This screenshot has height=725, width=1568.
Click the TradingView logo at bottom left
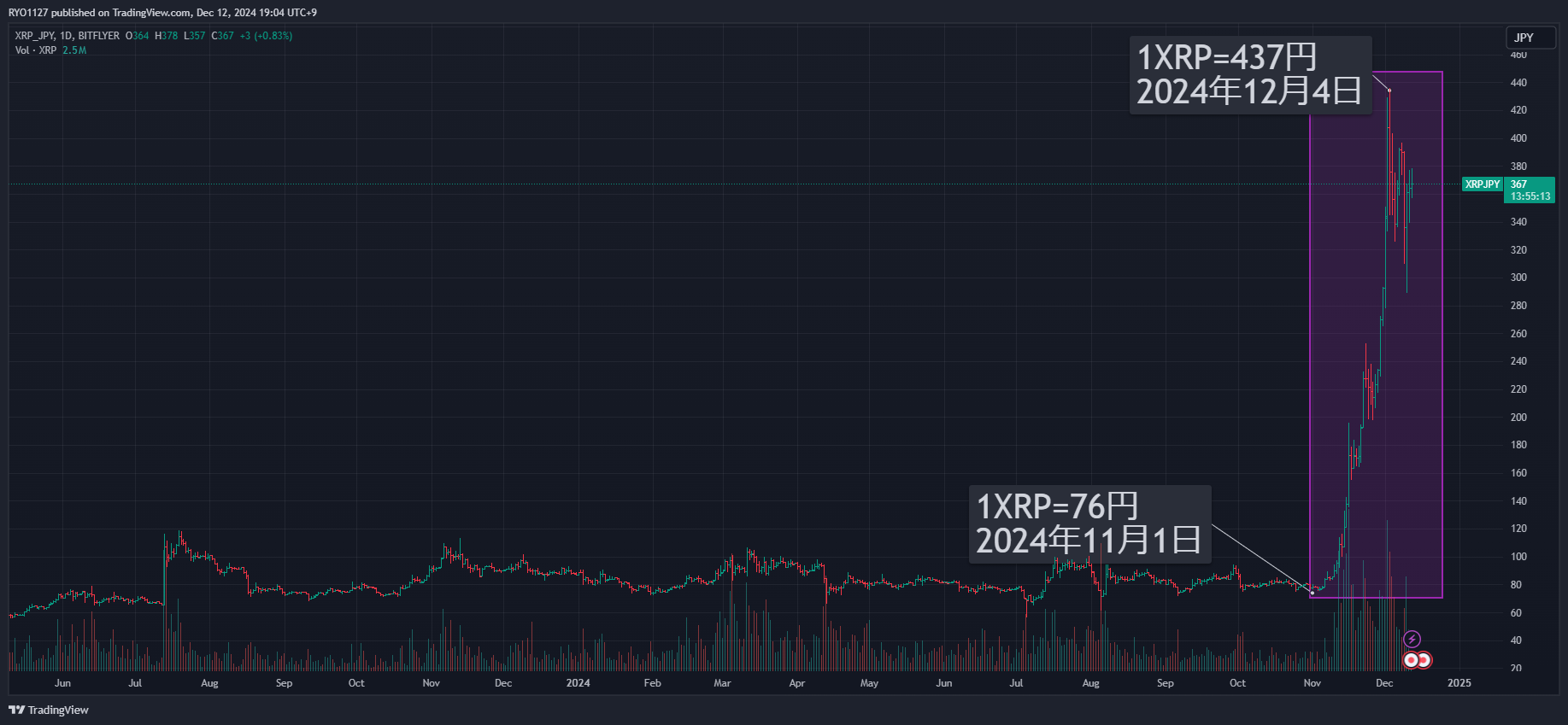coord(49,710)
